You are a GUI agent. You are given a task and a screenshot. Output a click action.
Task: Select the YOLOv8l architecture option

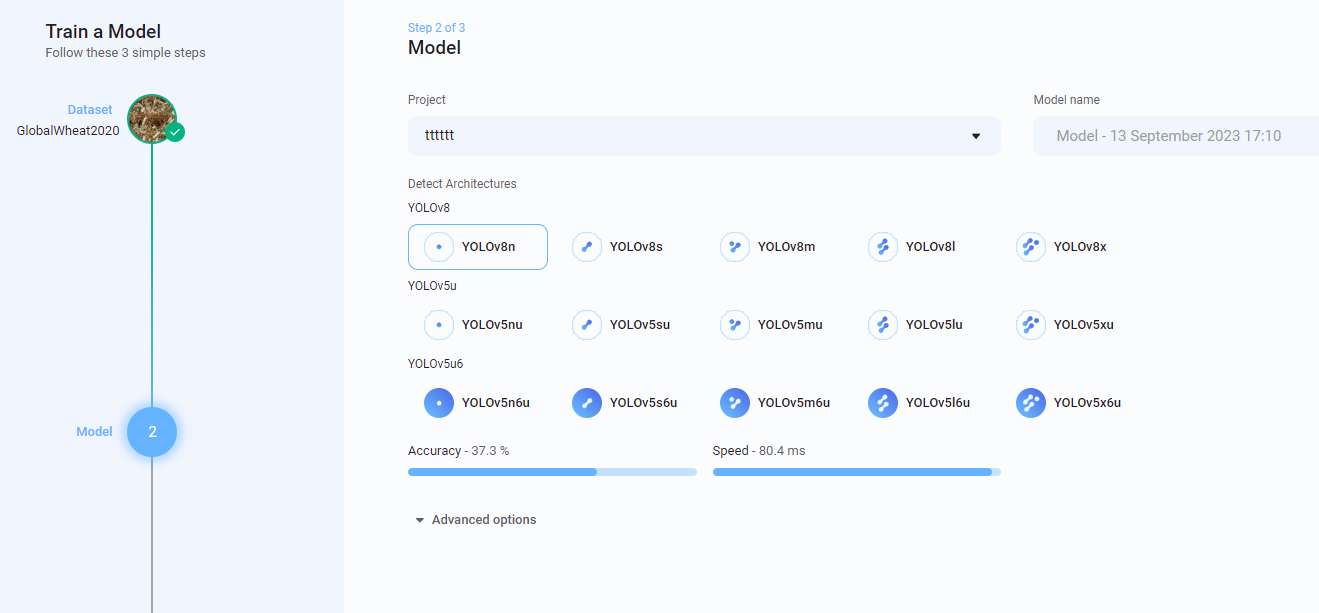click(x=883, y=246)
